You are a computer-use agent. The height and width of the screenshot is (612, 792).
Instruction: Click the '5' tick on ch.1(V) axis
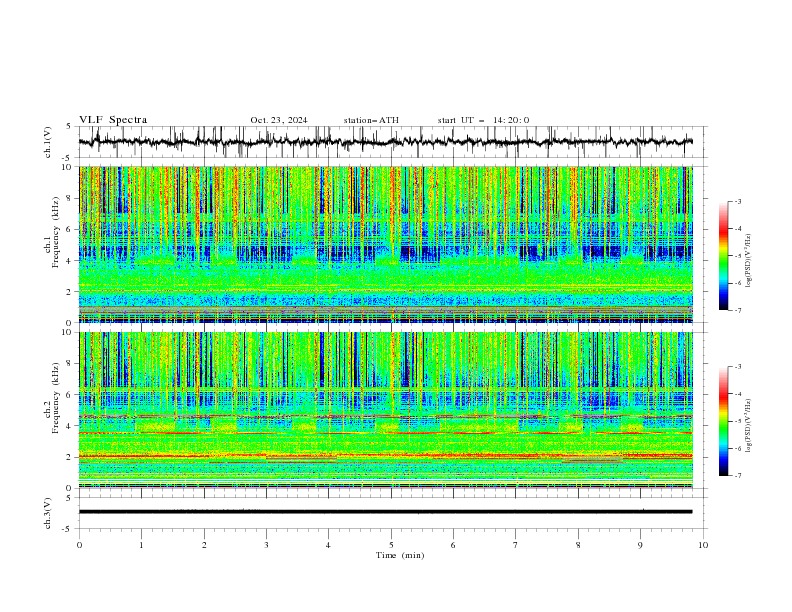pyautogui.click(x=69, y=127)
